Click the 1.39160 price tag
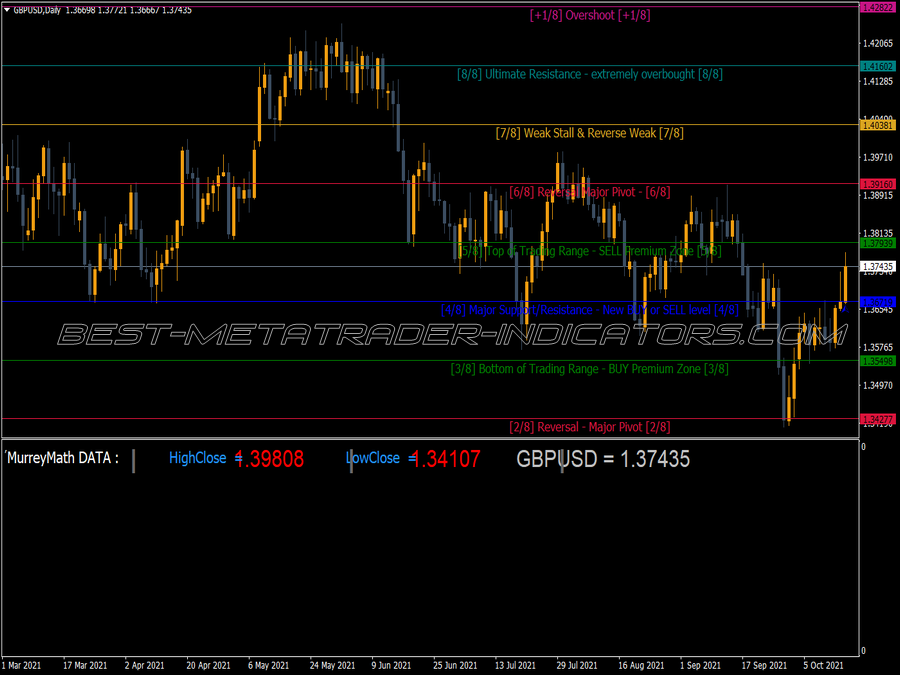The height and width of the screenshot is (675, 900). [878, 184]
